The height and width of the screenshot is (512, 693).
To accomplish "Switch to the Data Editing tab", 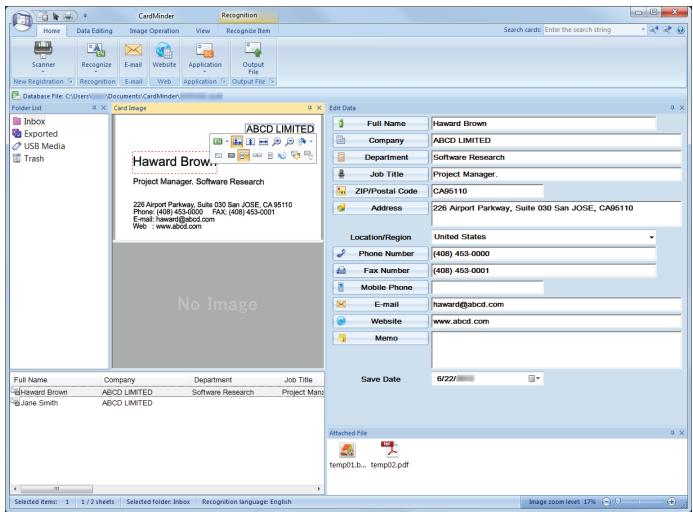I will 94,31.
